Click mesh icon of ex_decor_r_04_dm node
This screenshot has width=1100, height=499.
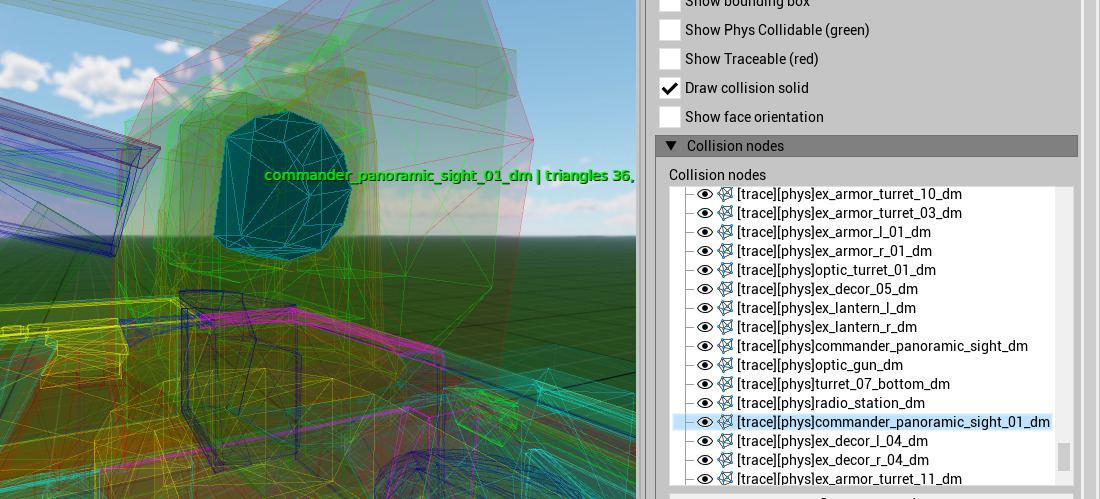(726, 460)
